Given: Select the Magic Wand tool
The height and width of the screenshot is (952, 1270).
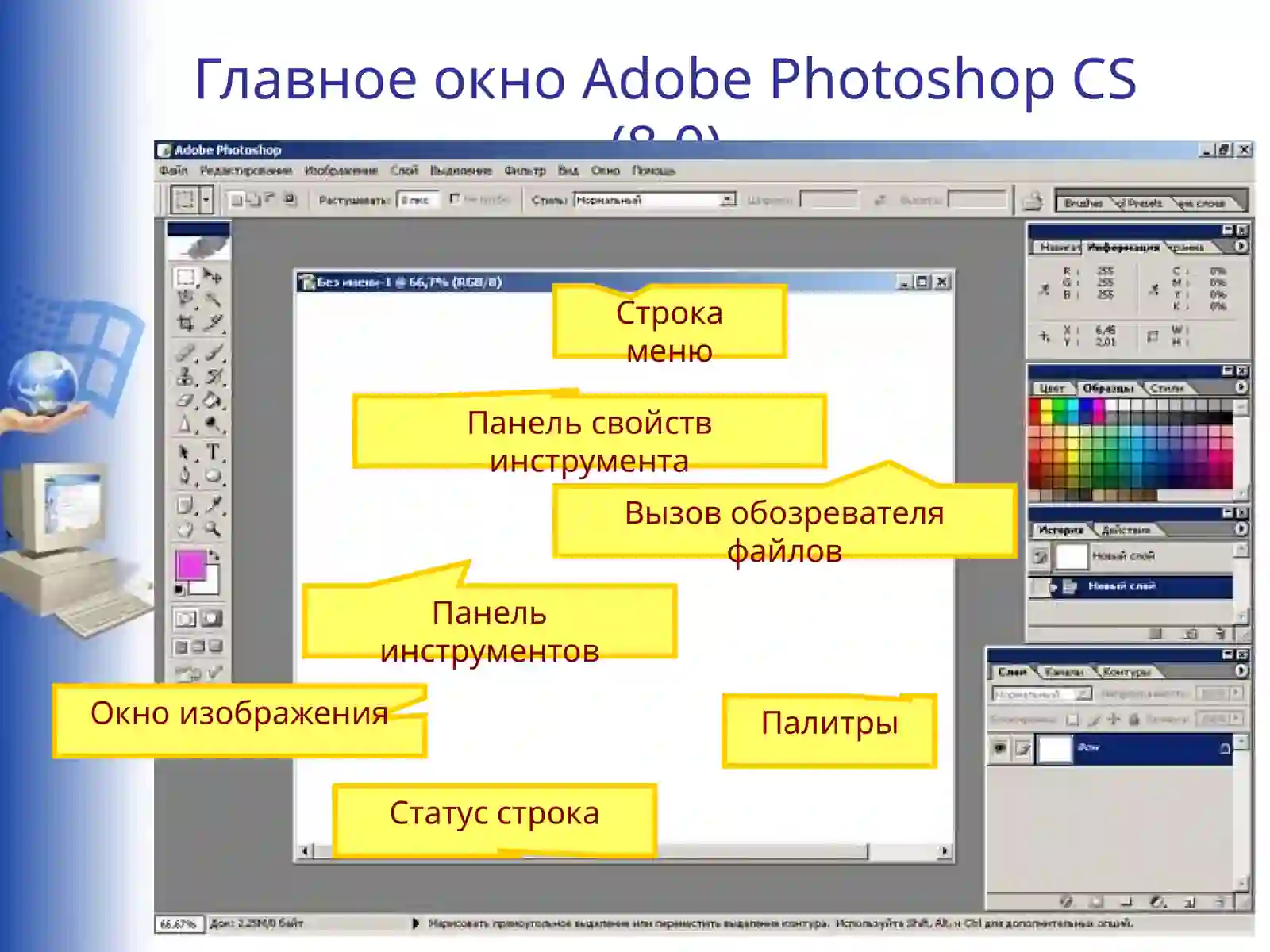Looking at the screenshot, I should pyautogui.click(x=213, y=300).
